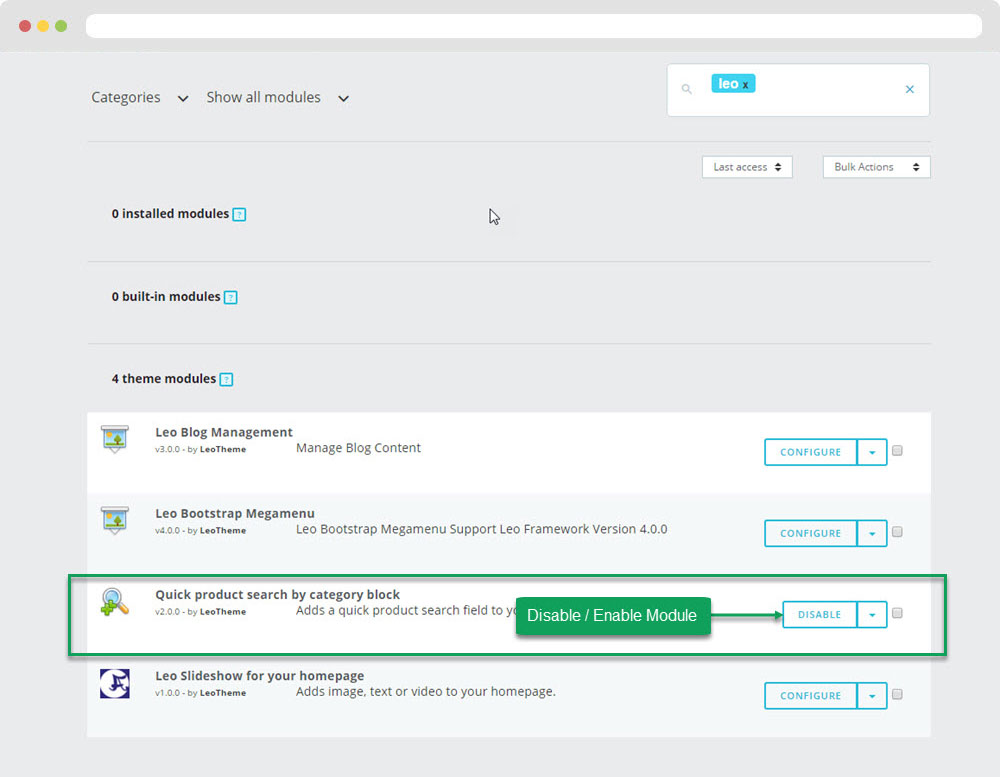This screenshot has width=1000, height=777.
Task: Open the Bulk Actions dropdown
Action: click(876, 167)
